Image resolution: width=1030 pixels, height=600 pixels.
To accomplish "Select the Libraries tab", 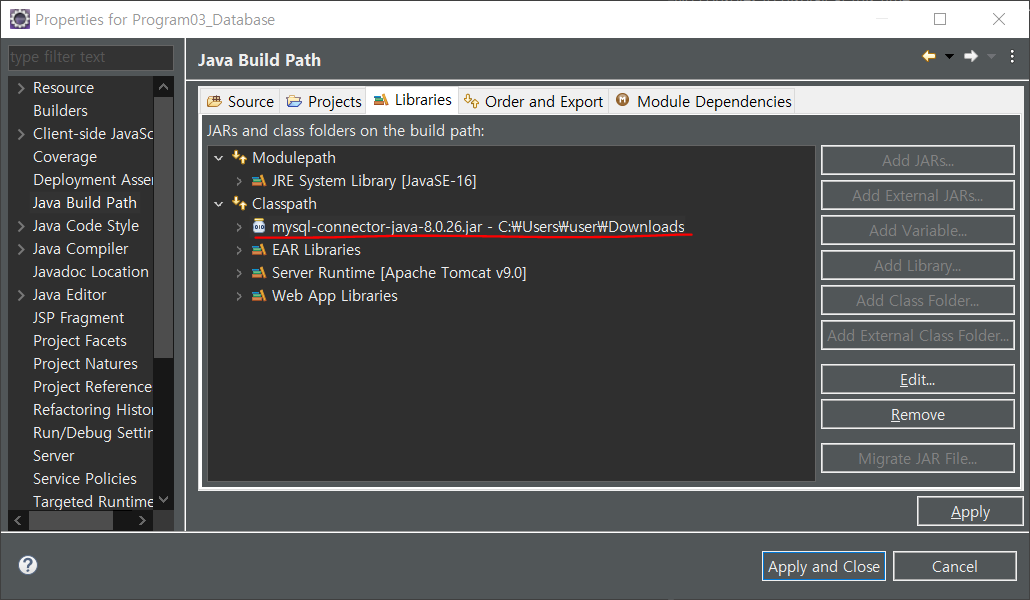I will click(413, 100).
